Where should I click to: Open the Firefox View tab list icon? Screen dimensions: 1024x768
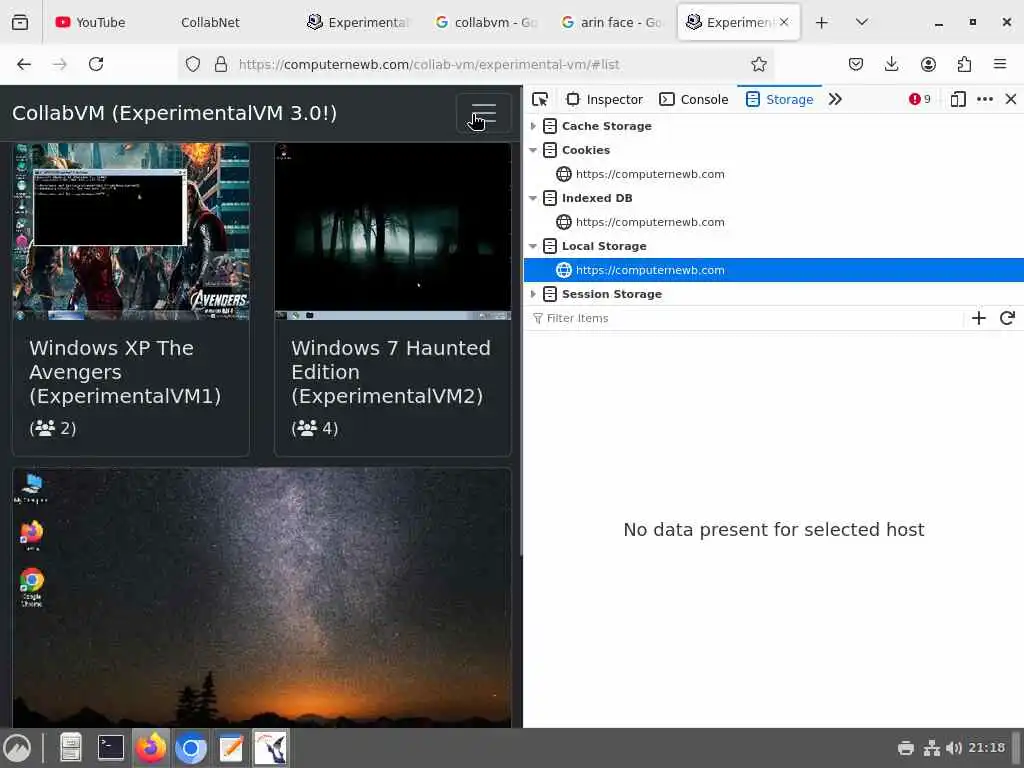pyautogui.click(x=20, y=22)
